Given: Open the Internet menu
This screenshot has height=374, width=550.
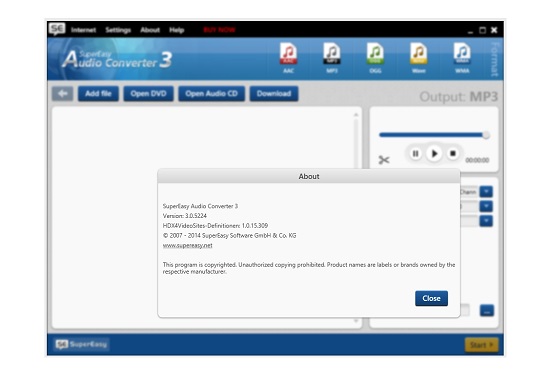Looking at the screenshot, I should [x=83, y=30].
